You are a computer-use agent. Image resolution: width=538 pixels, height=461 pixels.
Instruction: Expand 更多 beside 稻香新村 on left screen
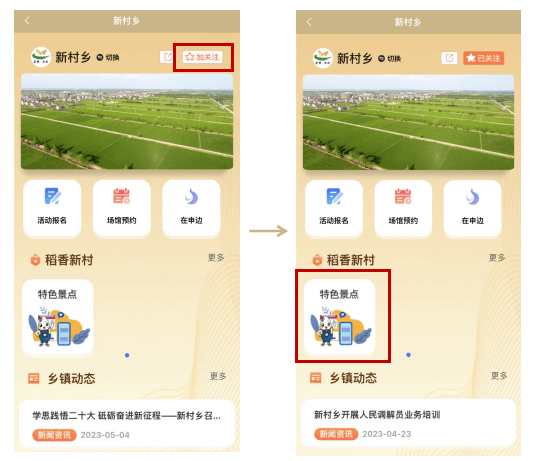(x=216, y=257)
